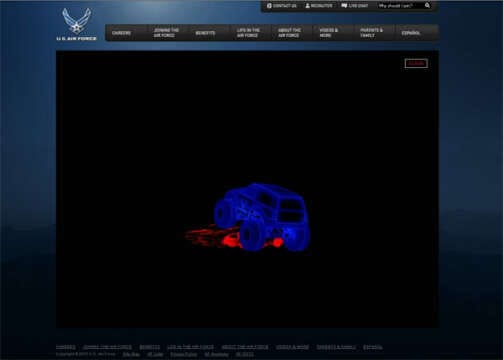Click the 'Why should I join?' search field
Screen dimensions: 503x360
400,6
